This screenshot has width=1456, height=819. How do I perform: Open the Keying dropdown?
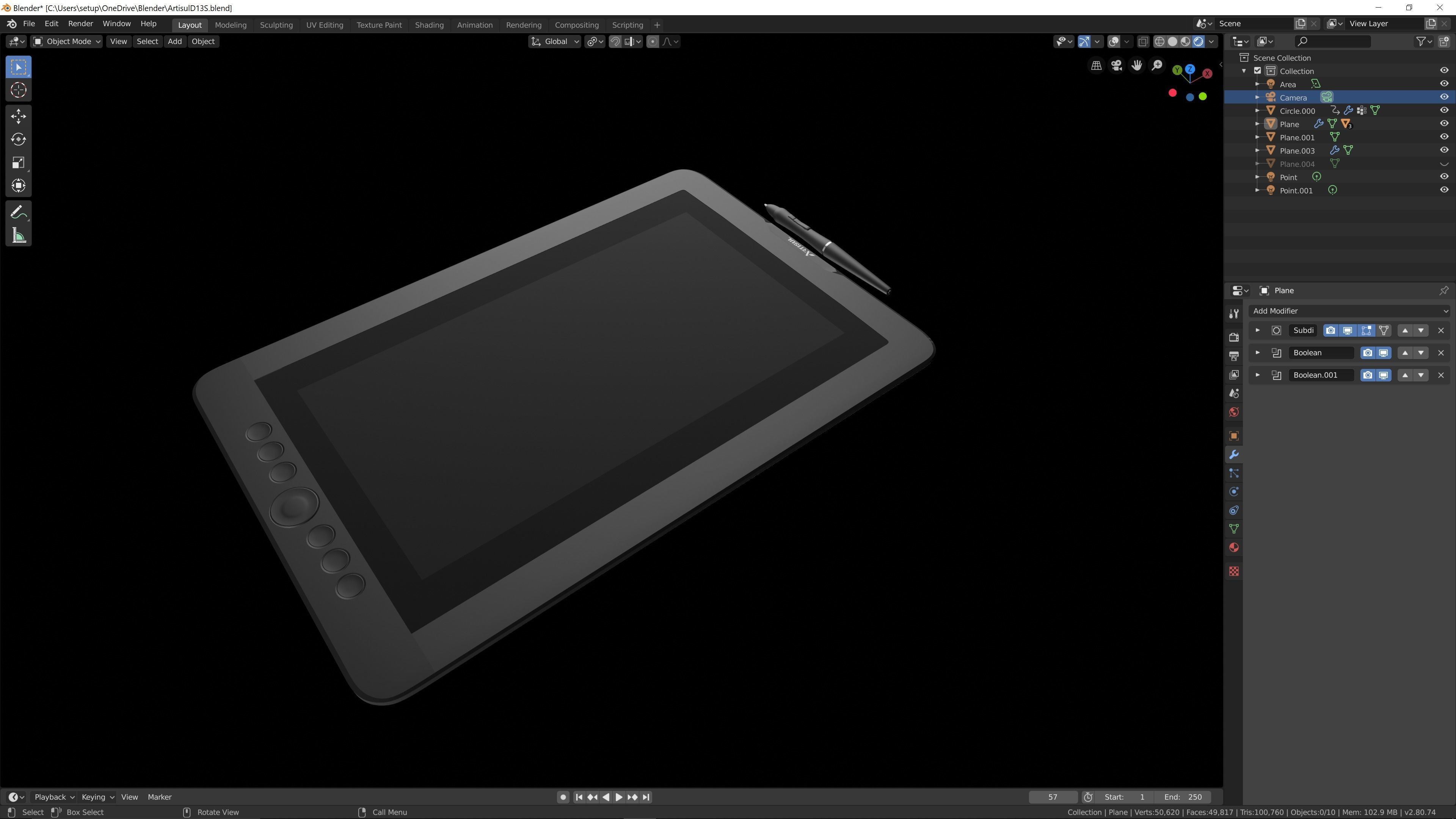[x=97, y=797]
